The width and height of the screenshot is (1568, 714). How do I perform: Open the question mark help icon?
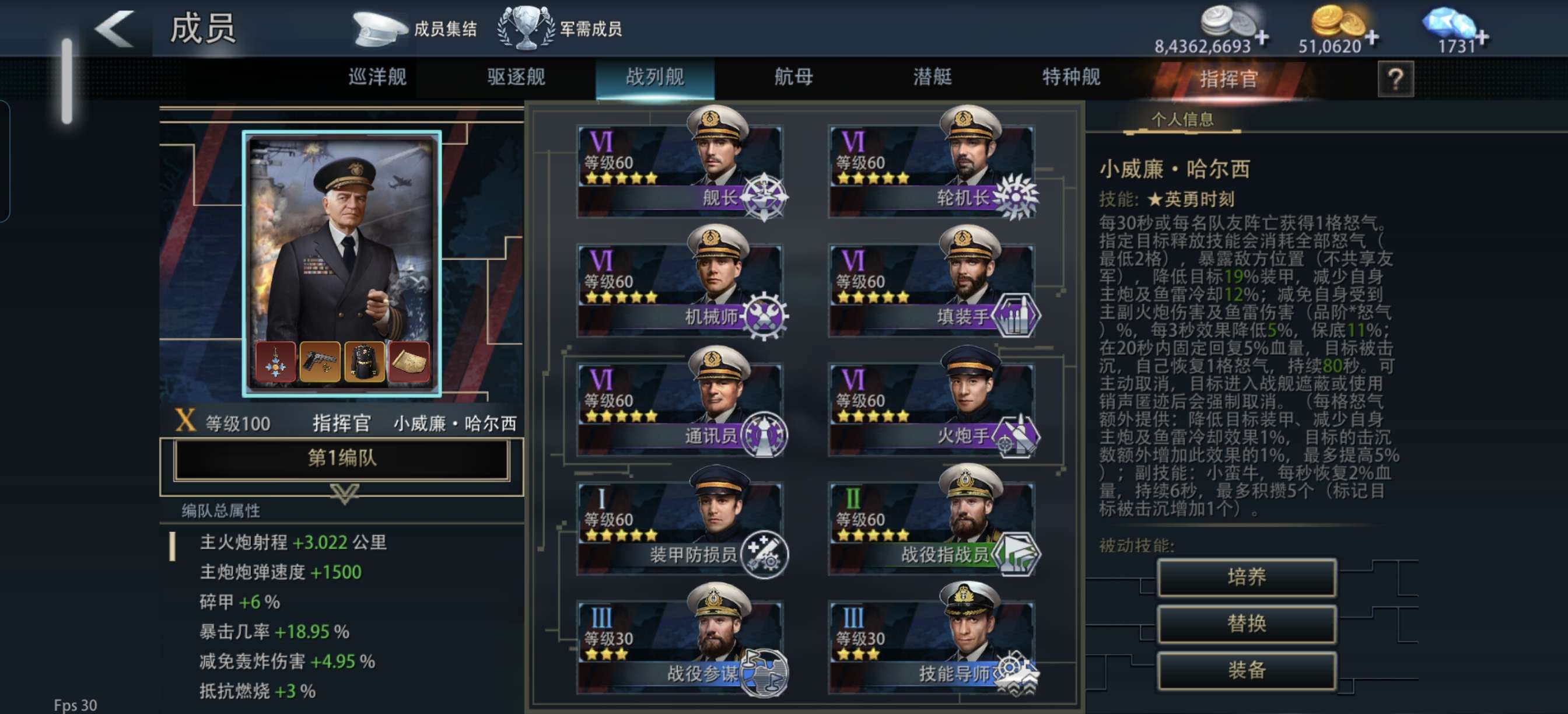(x=1396, y=79)
